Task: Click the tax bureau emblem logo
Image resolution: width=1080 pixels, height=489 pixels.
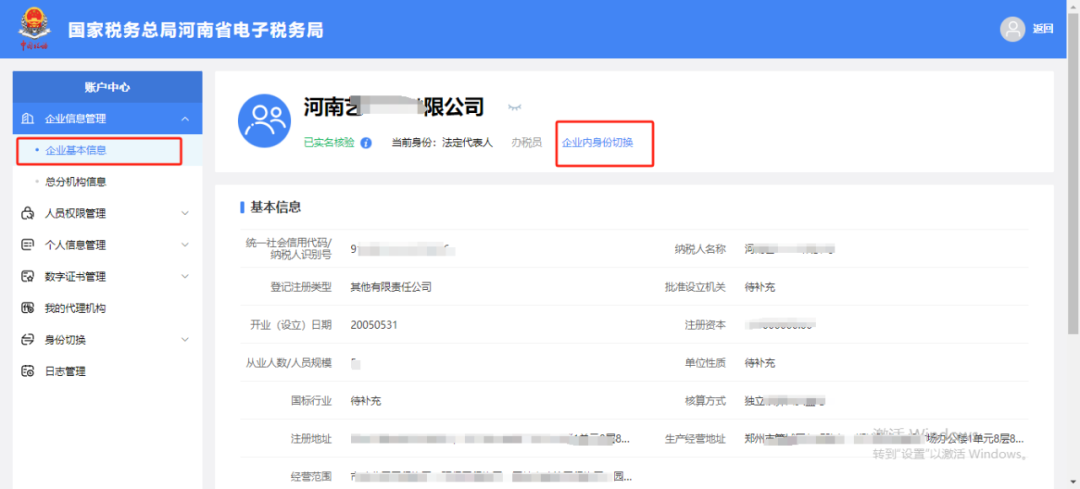Action: (x=33, y=29)
